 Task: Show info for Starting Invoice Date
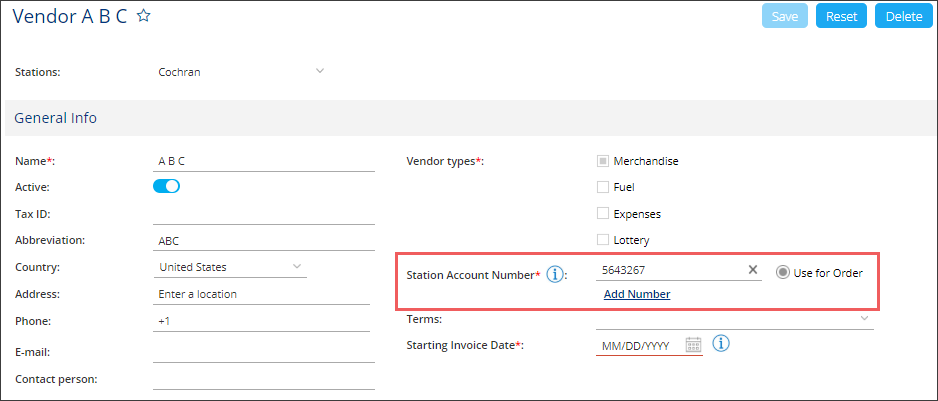(721, 344)
